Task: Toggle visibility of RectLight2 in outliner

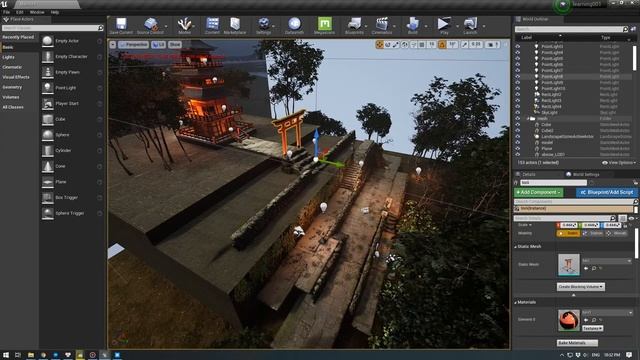Action: pos(518,94)
